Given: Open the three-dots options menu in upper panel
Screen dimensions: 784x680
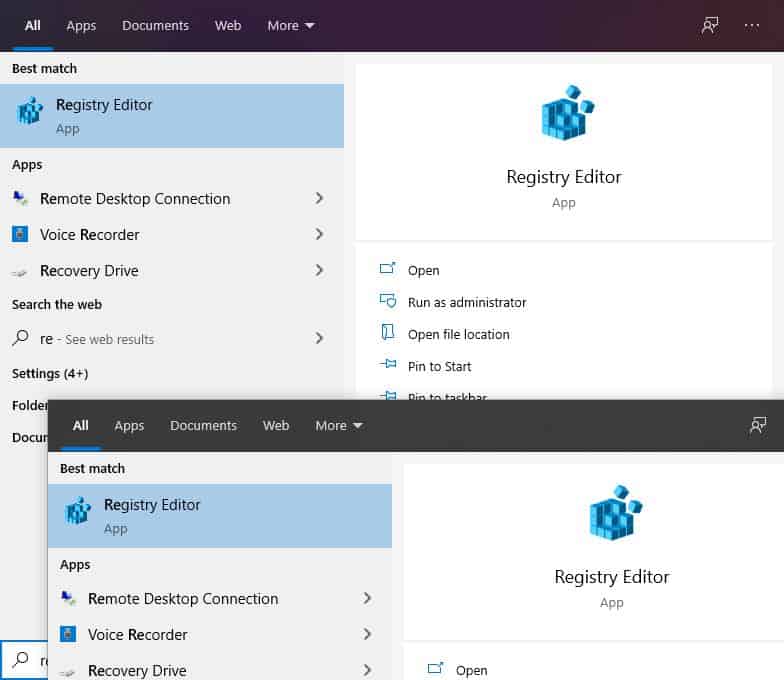Looking at the screenshot, I should pyautogui.click(x=752, y=26).
